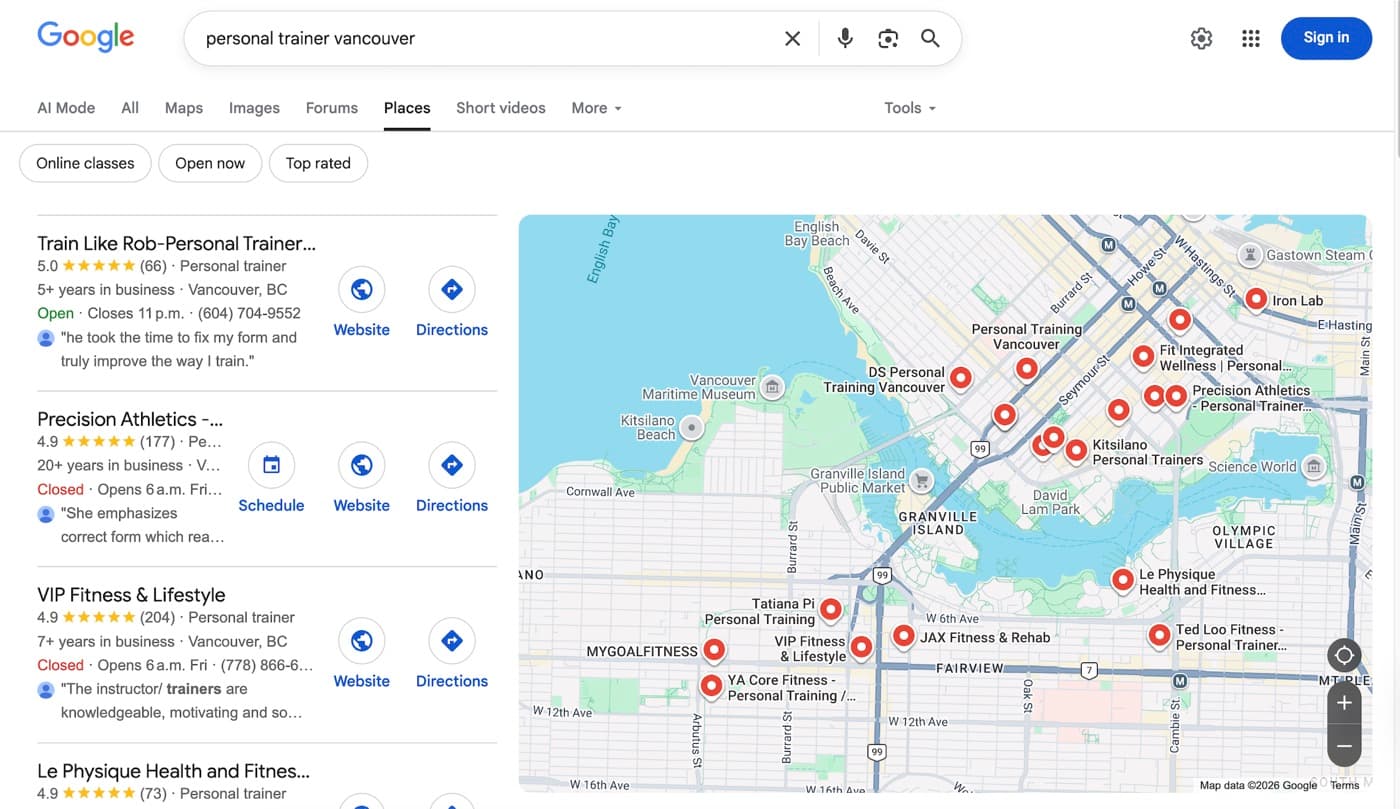This screenshot has height=809, width=1400.
Task: Click the Granville Island Public Market marker
Action: coord(922,481)
